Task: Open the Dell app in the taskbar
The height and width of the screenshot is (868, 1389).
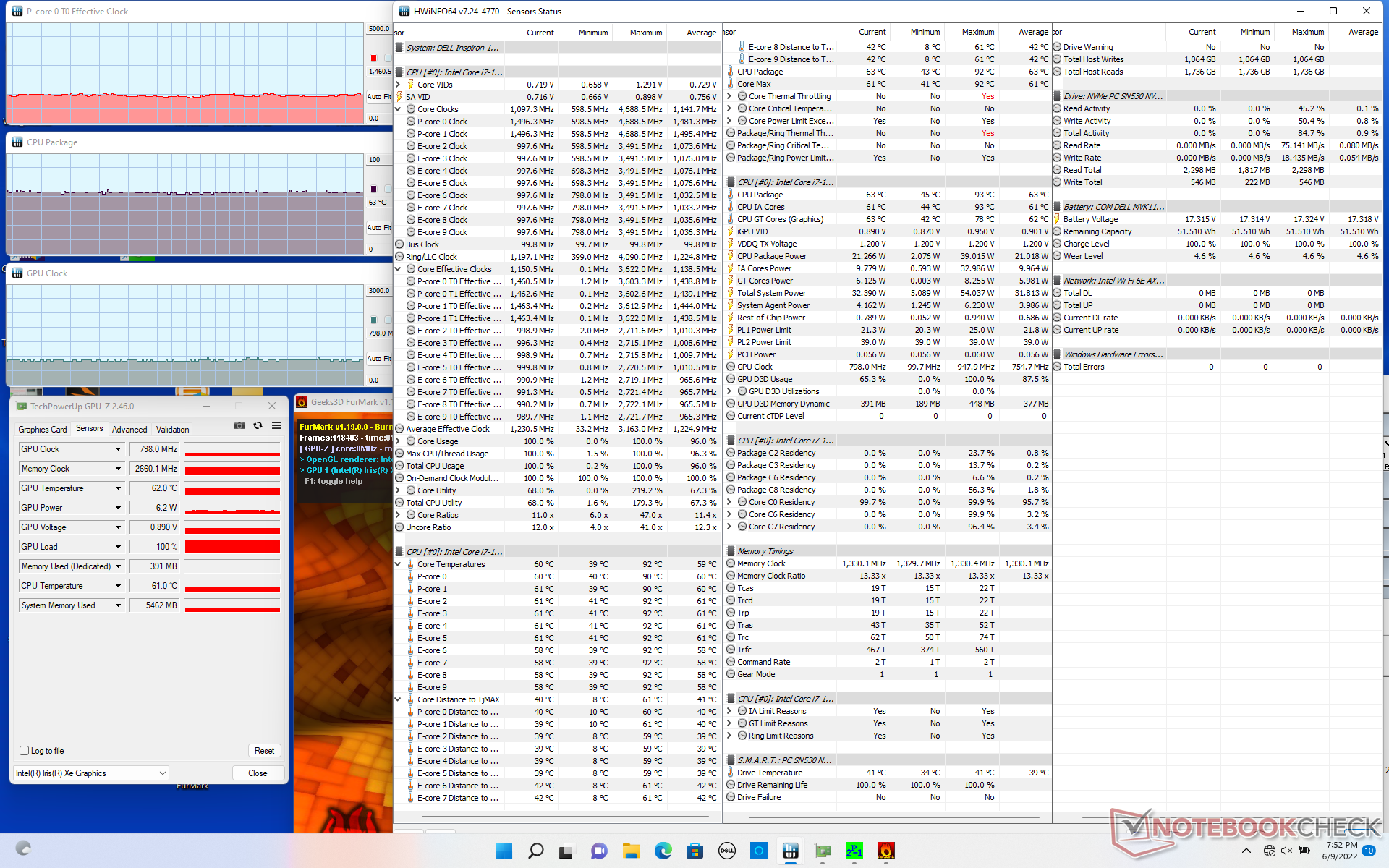Action: point(726,851)
